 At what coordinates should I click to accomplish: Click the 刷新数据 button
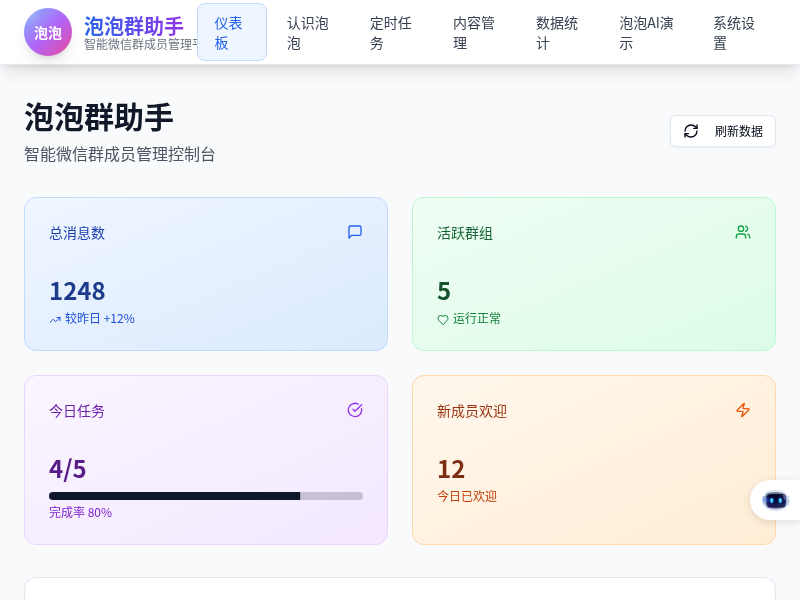[x=723, y=131]
